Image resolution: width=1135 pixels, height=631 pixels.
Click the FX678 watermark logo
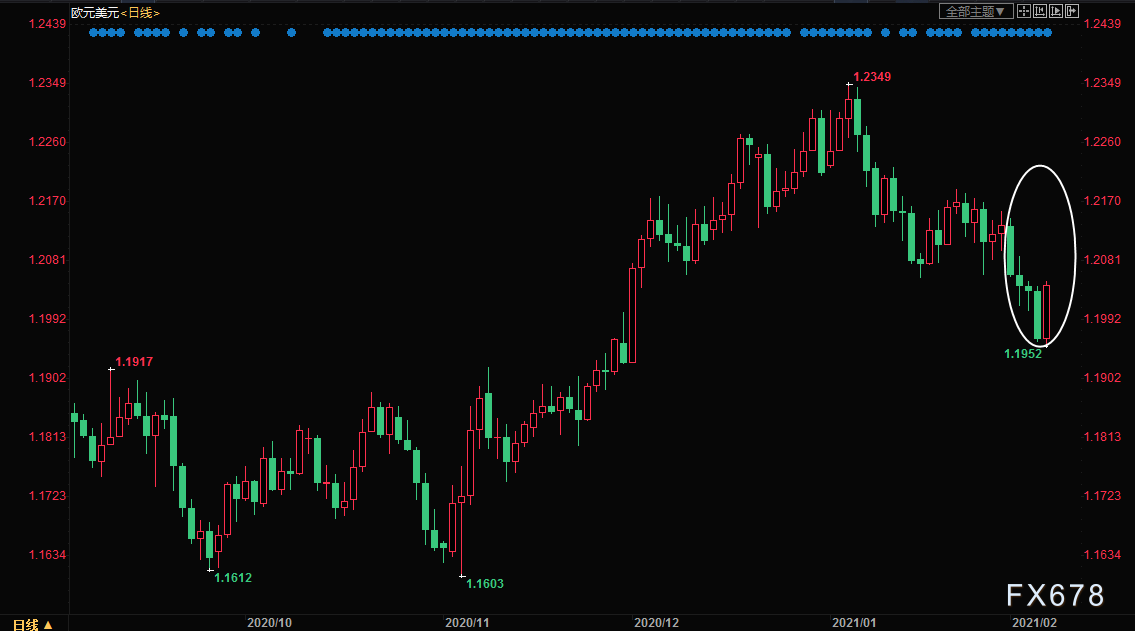[1054, 596]
